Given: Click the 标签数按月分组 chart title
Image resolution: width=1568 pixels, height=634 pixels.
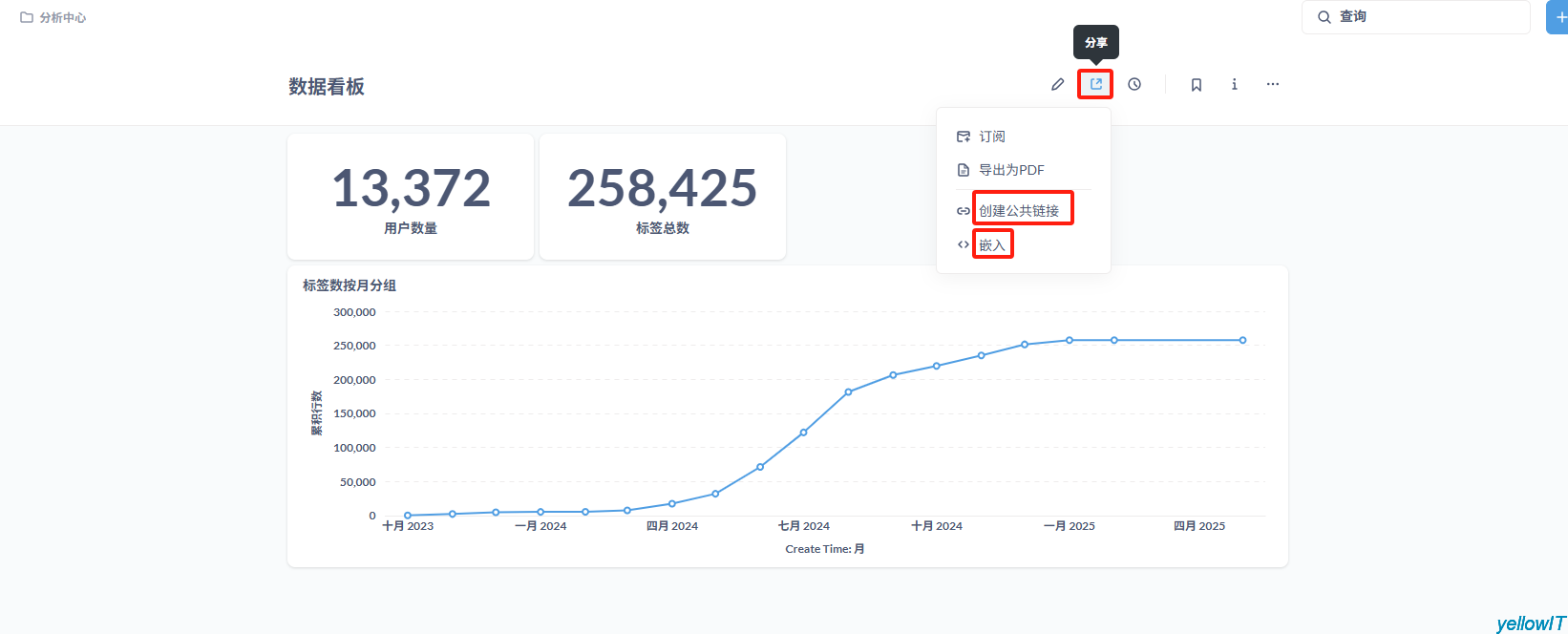Looking at the screenshot, I should [350, 285].
